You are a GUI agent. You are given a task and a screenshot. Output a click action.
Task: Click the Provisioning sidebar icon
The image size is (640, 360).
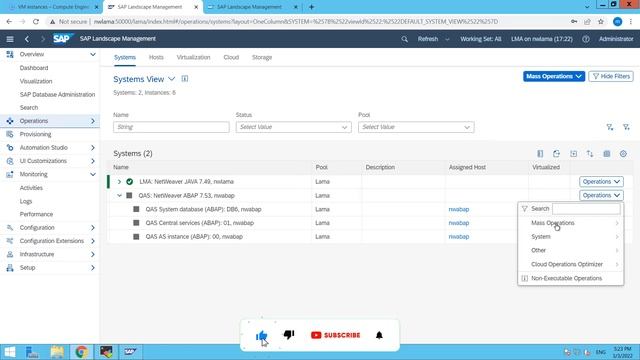pos(10,134)
